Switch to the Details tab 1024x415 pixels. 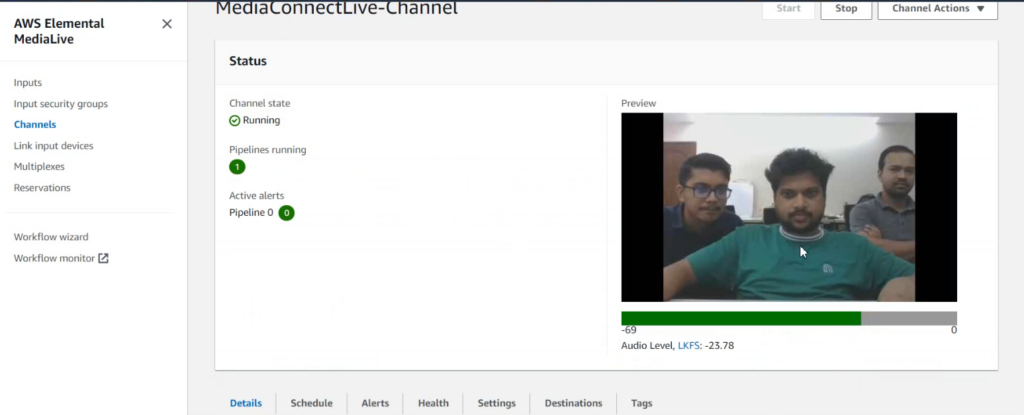point(246,403)
